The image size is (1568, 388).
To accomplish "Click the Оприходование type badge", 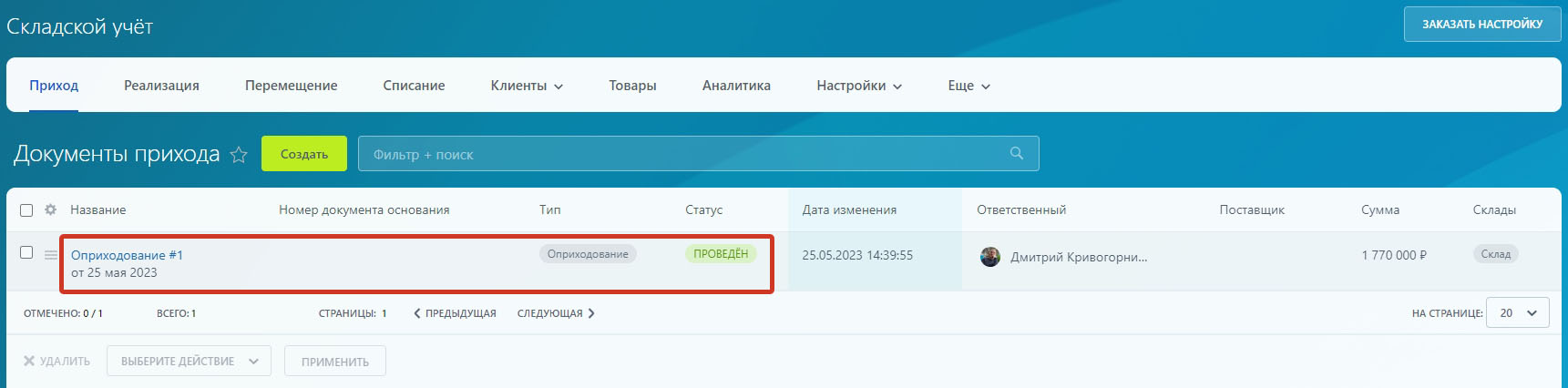I will (x=588, y=254).
